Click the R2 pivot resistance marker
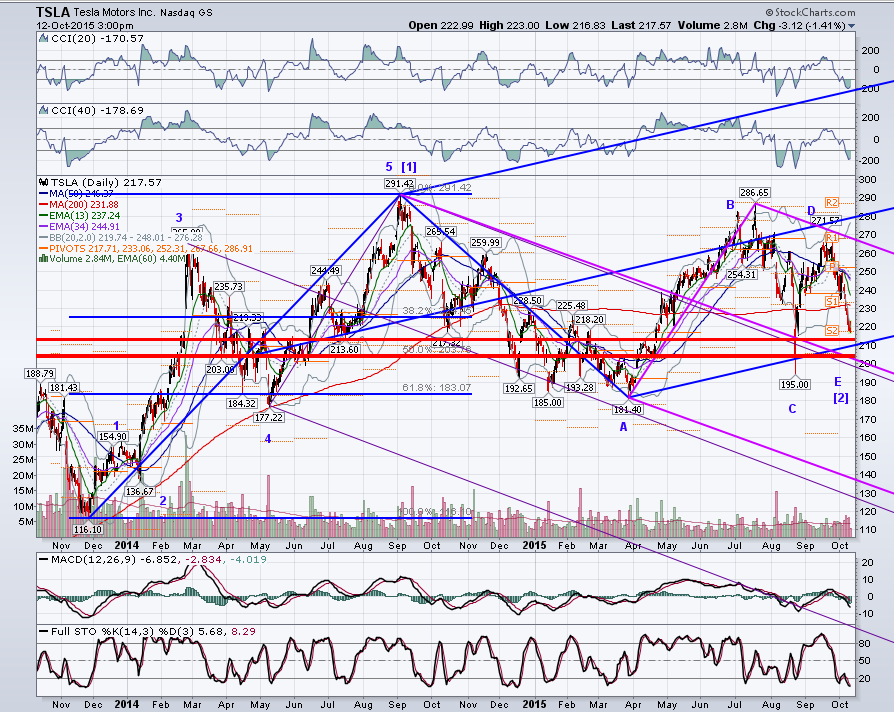The height and width of the screenshot is (712, 894). (x=832, y=202)
